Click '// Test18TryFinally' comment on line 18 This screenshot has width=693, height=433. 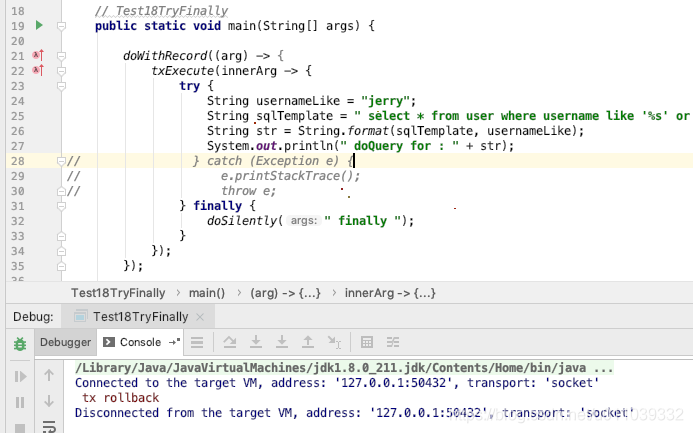pyautogui.click(x=161, y=11)
